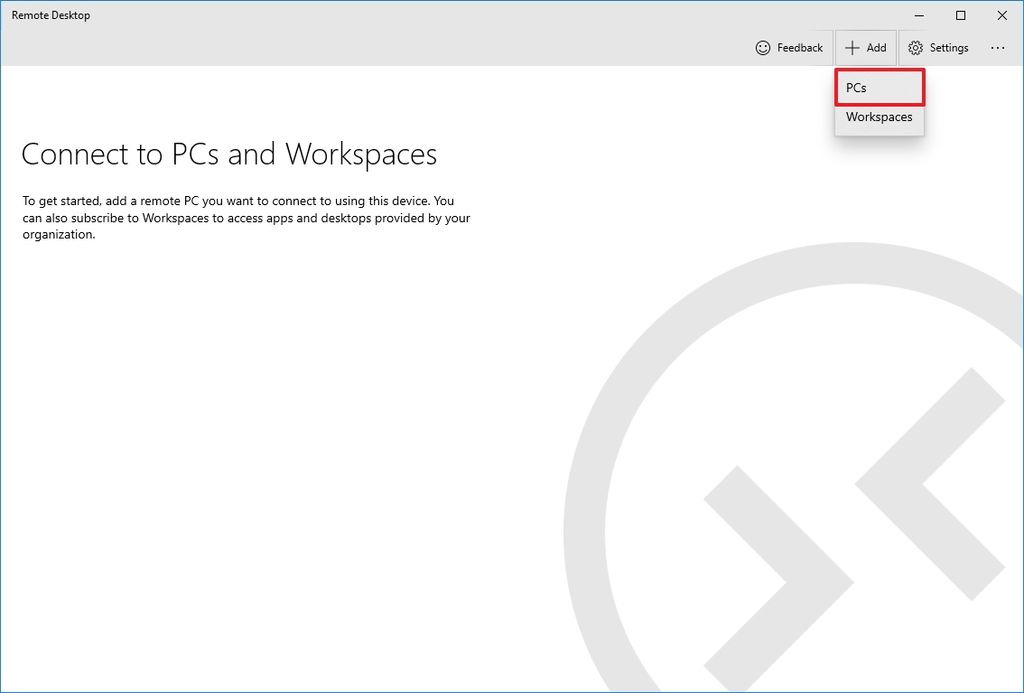The height and width of the screenshot is (693, 1024).
Task: Choose the highlighted PCs option
Action: click(879, 87)
